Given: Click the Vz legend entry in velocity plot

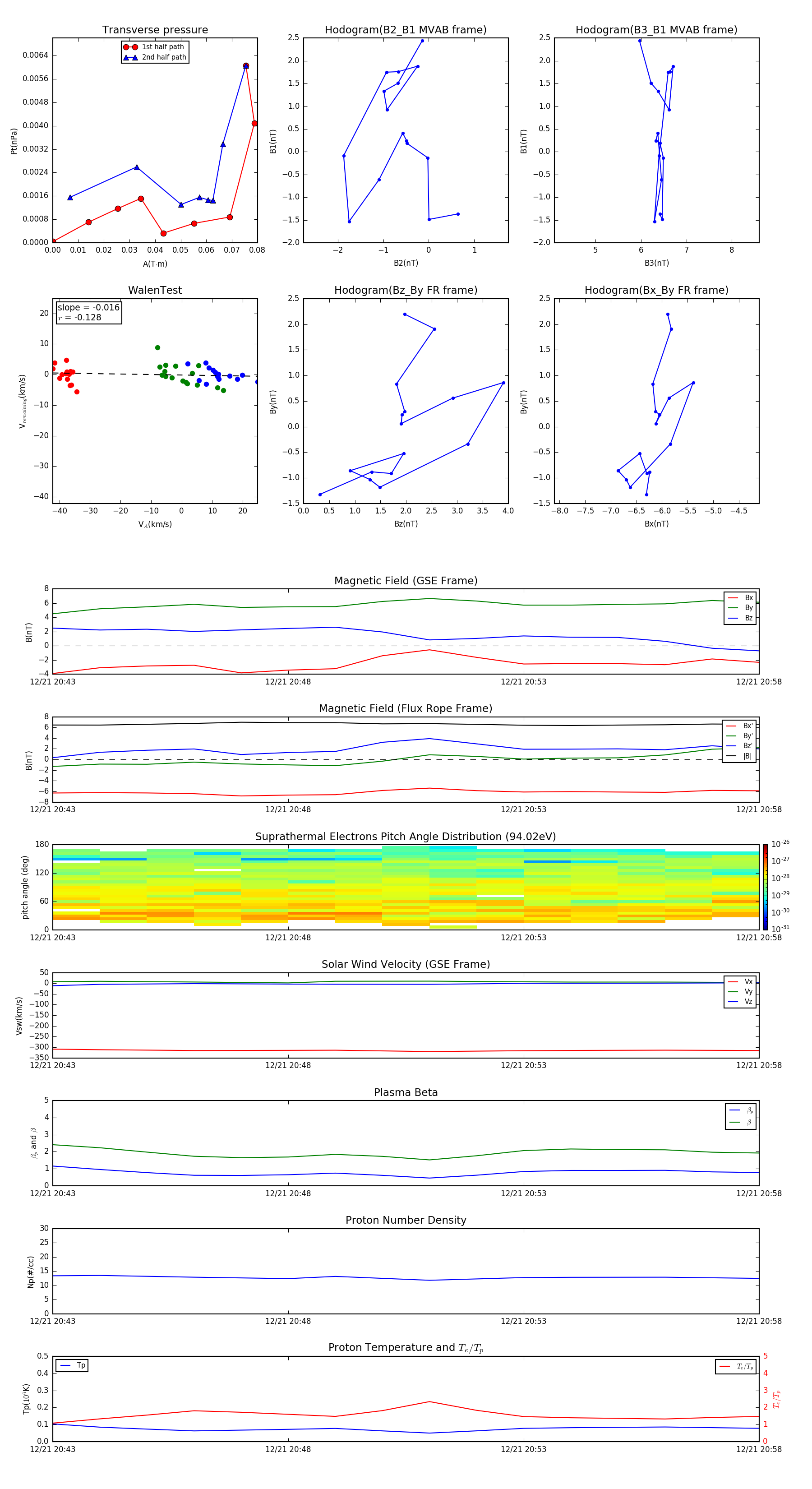Looking at the screenshot, I should click(x=740, y=1002).
